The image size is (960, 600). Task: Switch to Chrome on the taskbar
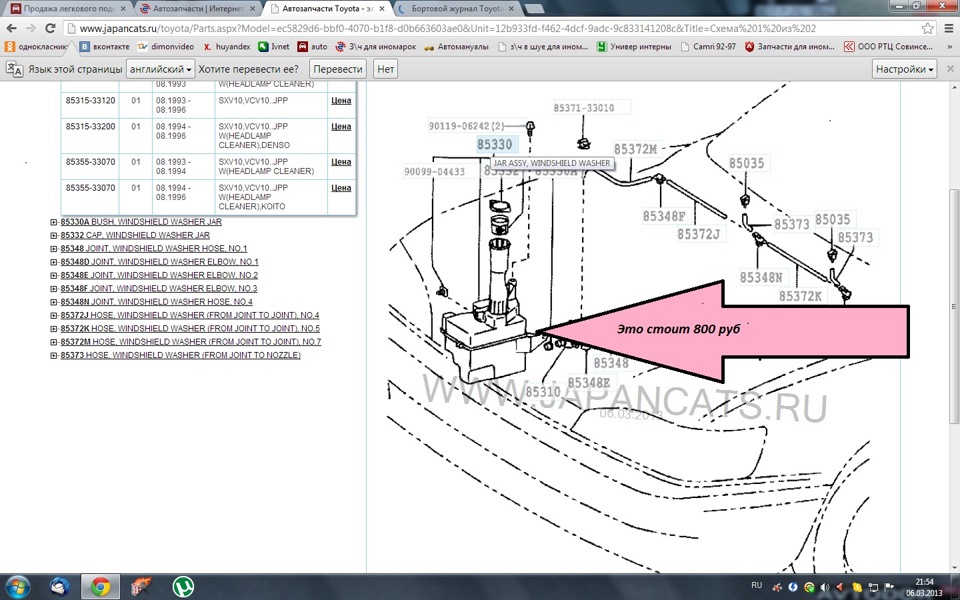100,587
